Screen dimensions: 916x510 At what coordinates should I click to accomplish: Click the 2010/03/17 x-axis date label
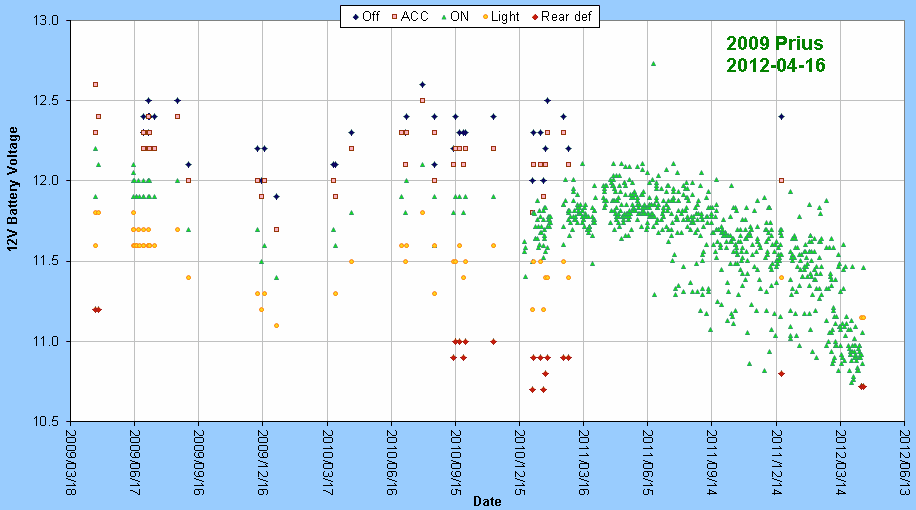(327, 463)
